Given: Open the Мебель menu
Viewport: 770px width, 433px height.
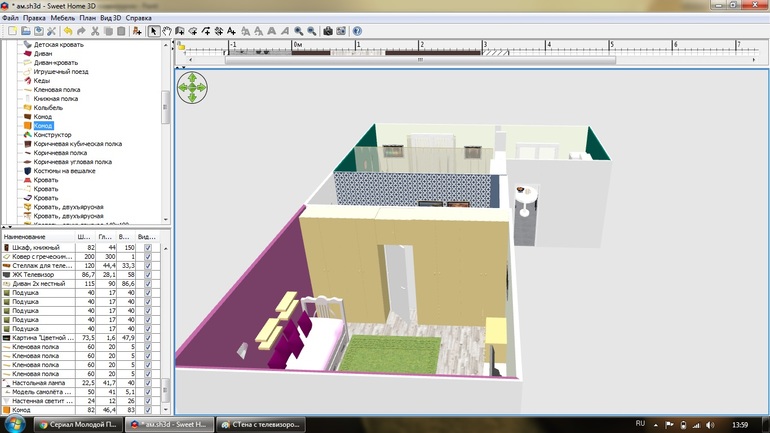Looking at the screenshot, I should [x=62, y=18].
